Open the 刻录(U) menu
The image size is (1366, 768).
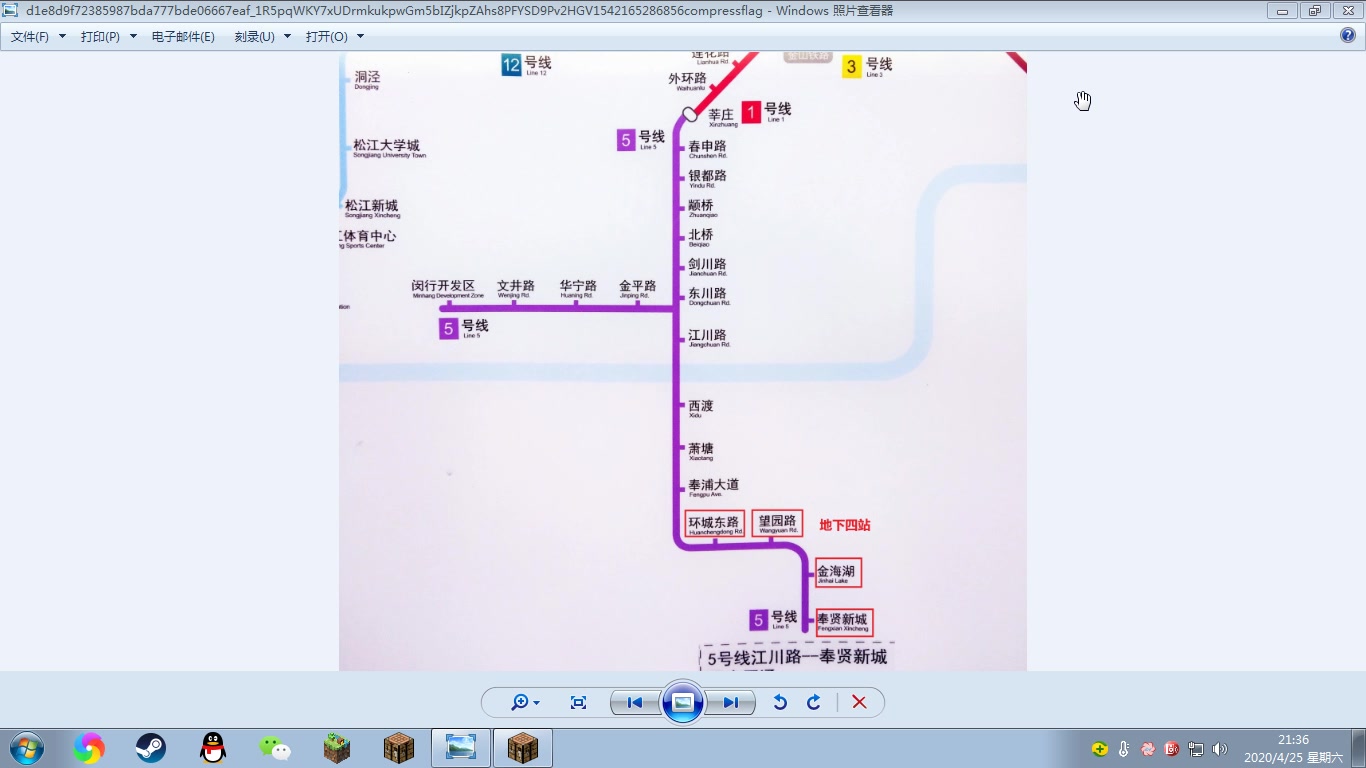[255, 36]
